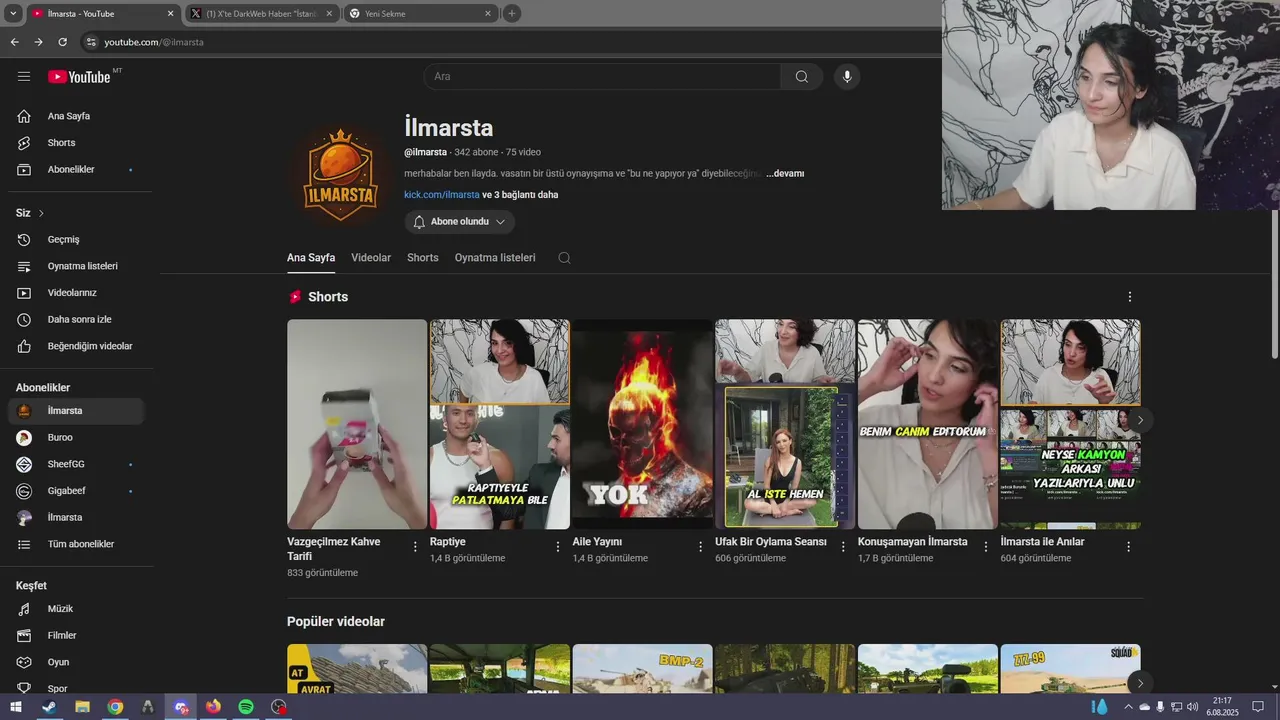The image size is (1280, 720).
Task: Show hidden system tray icons
Action: pos(1128,707)
